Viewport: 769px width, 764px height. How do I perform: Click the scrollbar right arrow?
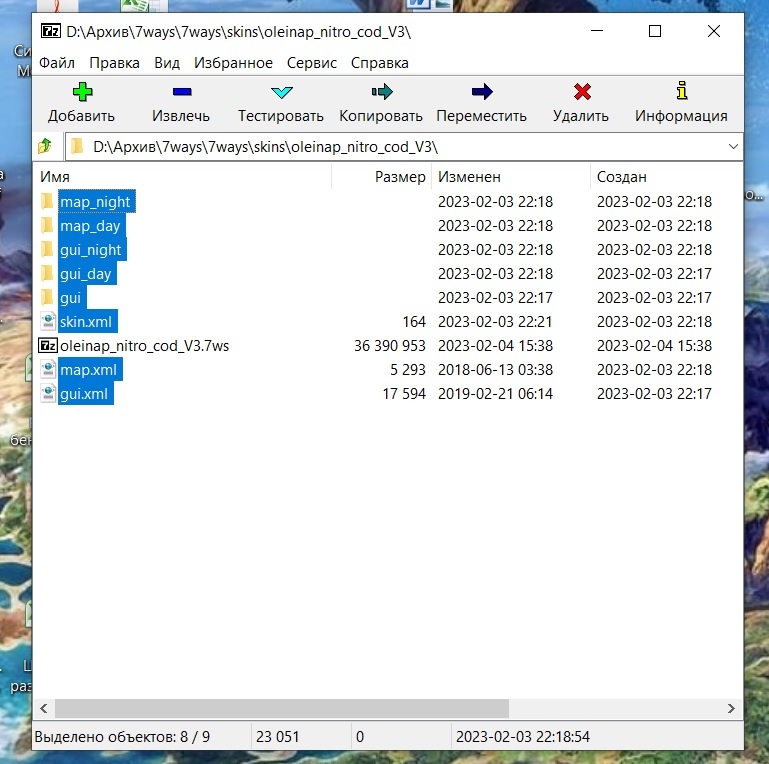(733, 708)
